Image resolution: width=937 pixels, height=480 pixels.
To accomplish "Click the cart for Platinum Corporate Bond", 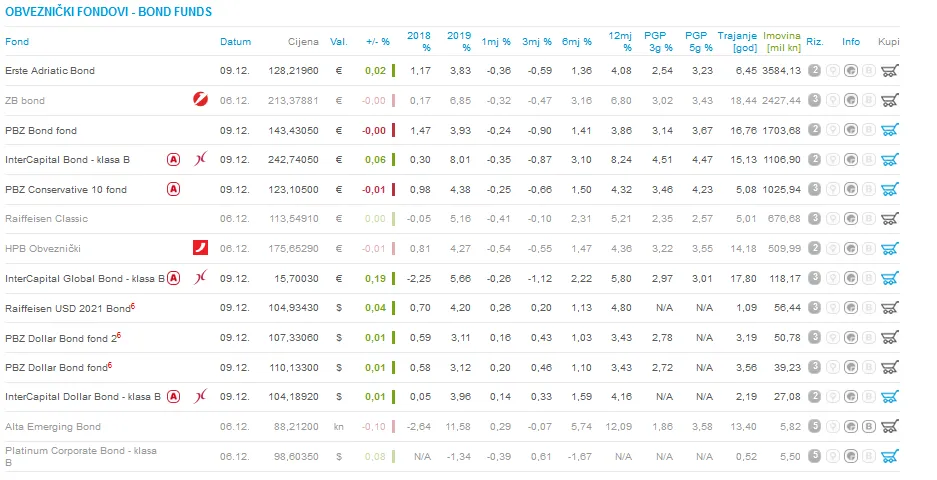I will pyautogui.click(x=889, y=456).
